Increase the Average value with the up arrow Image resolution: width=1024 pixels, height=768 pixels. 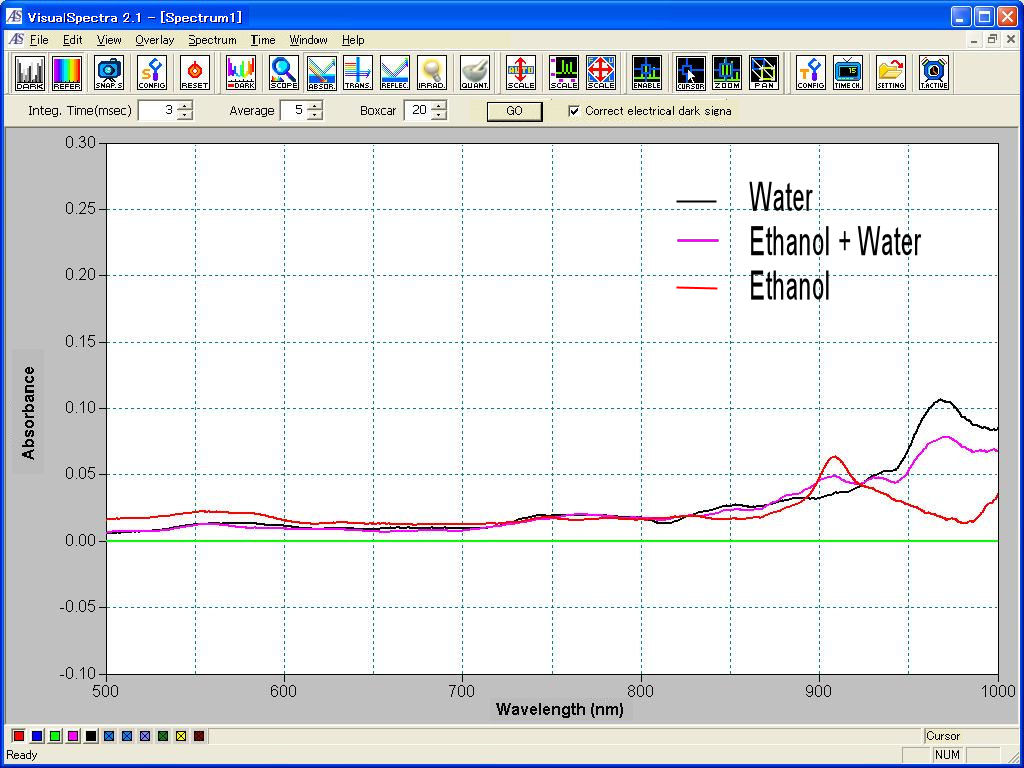(x=312, y=106)
